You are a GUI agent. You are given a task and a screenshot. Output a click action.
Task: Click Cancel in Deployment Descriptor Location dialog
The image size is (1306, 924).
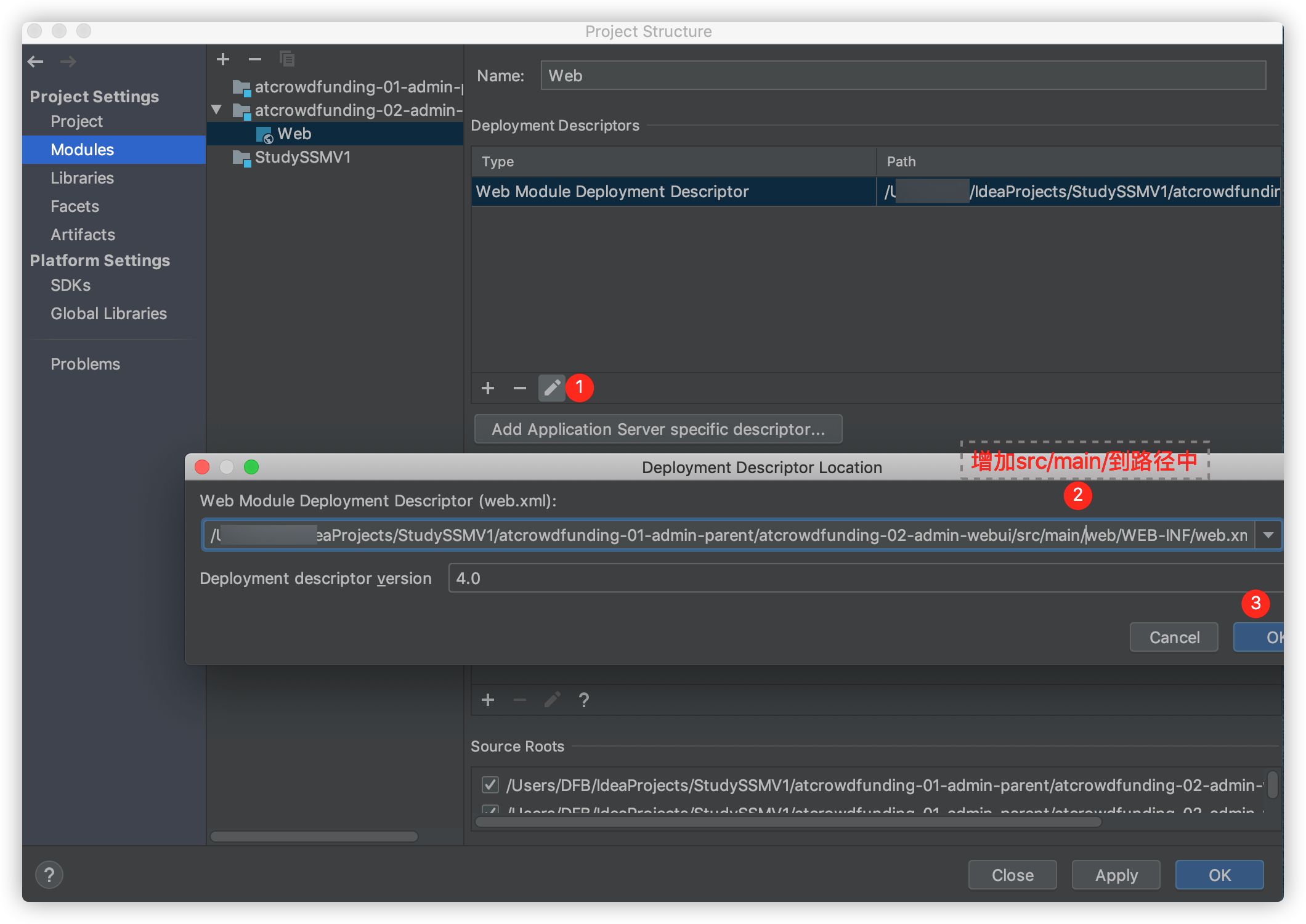(1174, 637)
